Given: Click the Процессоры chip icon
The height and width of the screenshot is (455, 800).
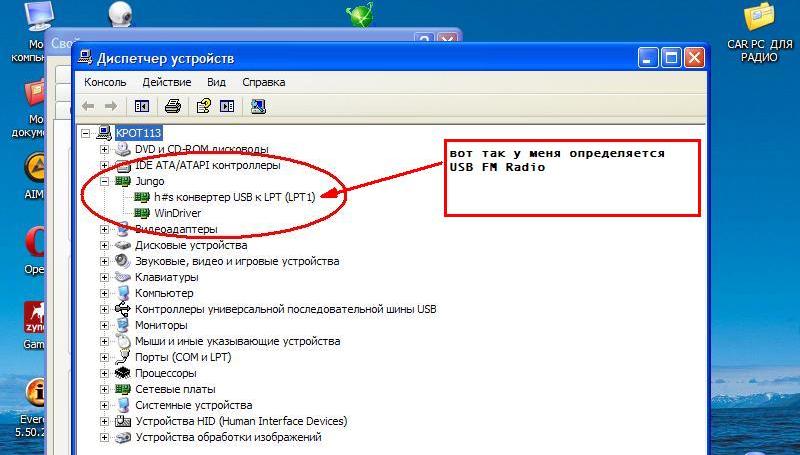Looking at the screenshot, I should pos(123,373).
